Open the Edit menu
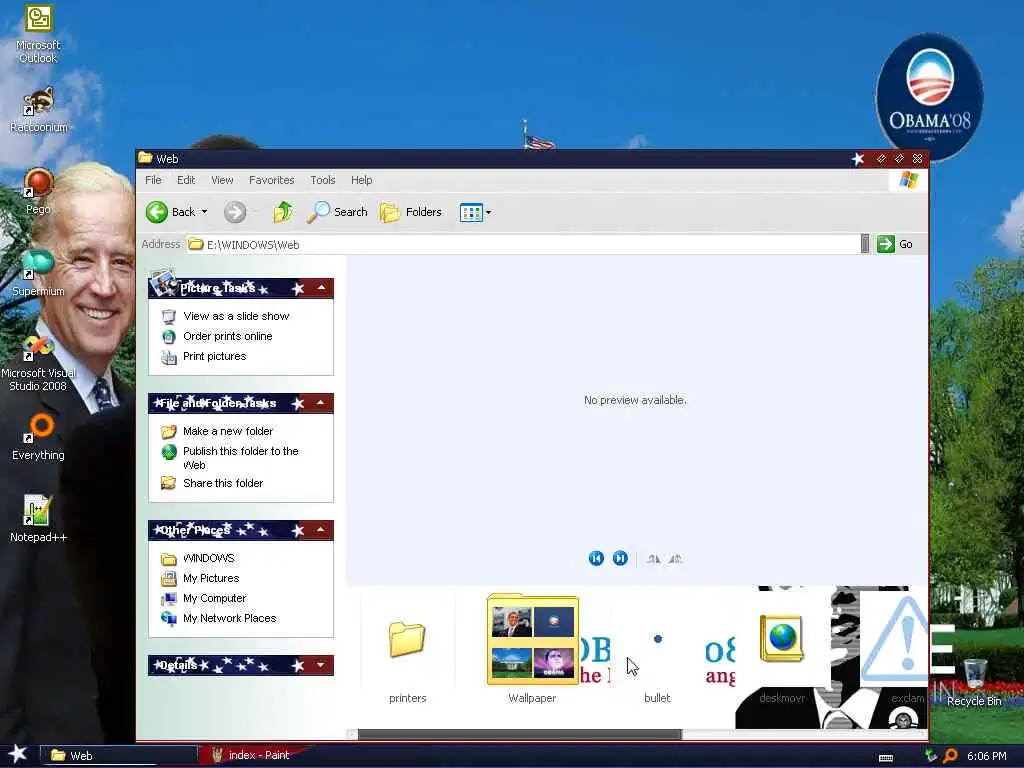 coord(186,180)
